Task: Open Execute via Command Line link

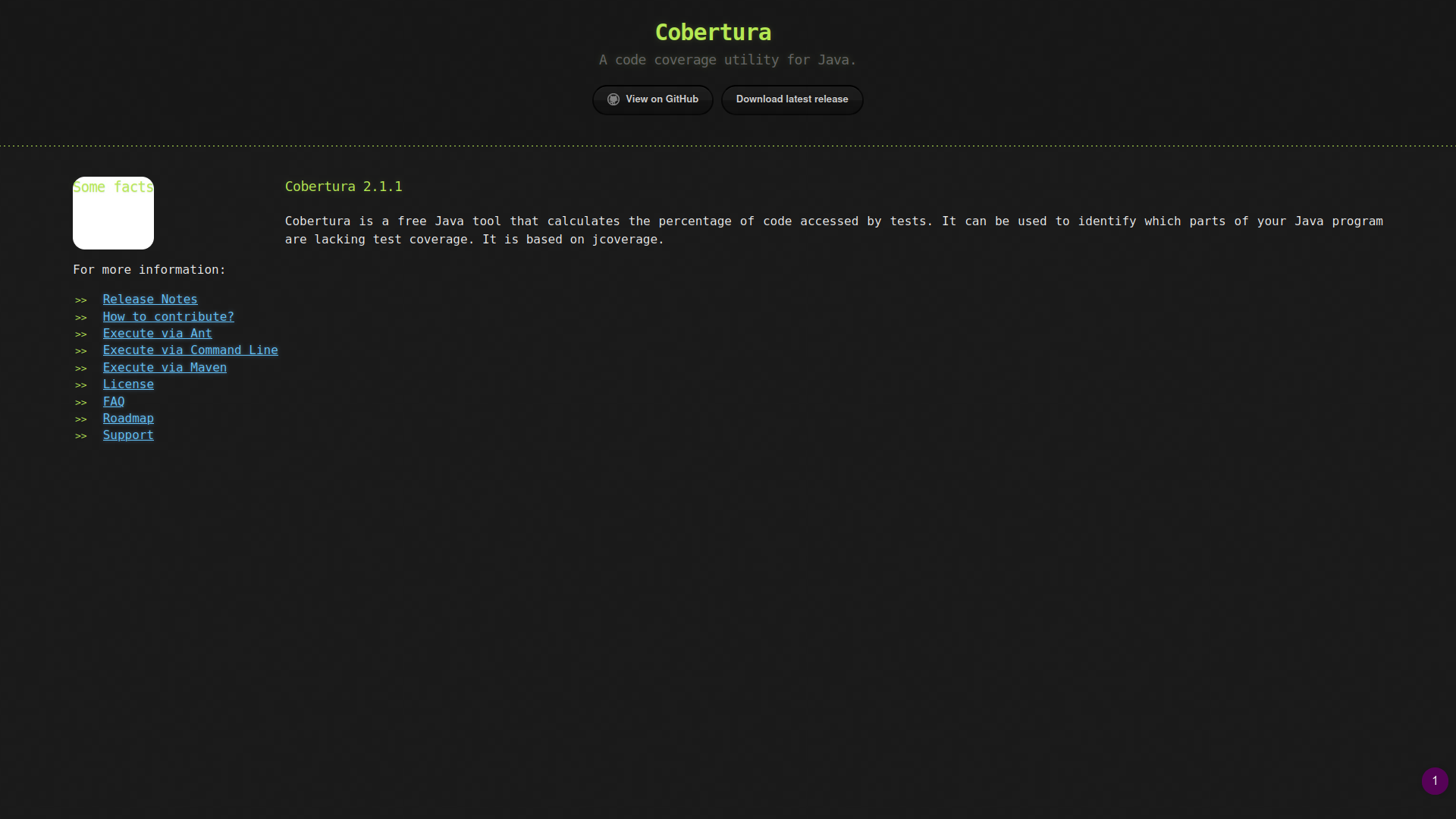Action: coord(190,350)
